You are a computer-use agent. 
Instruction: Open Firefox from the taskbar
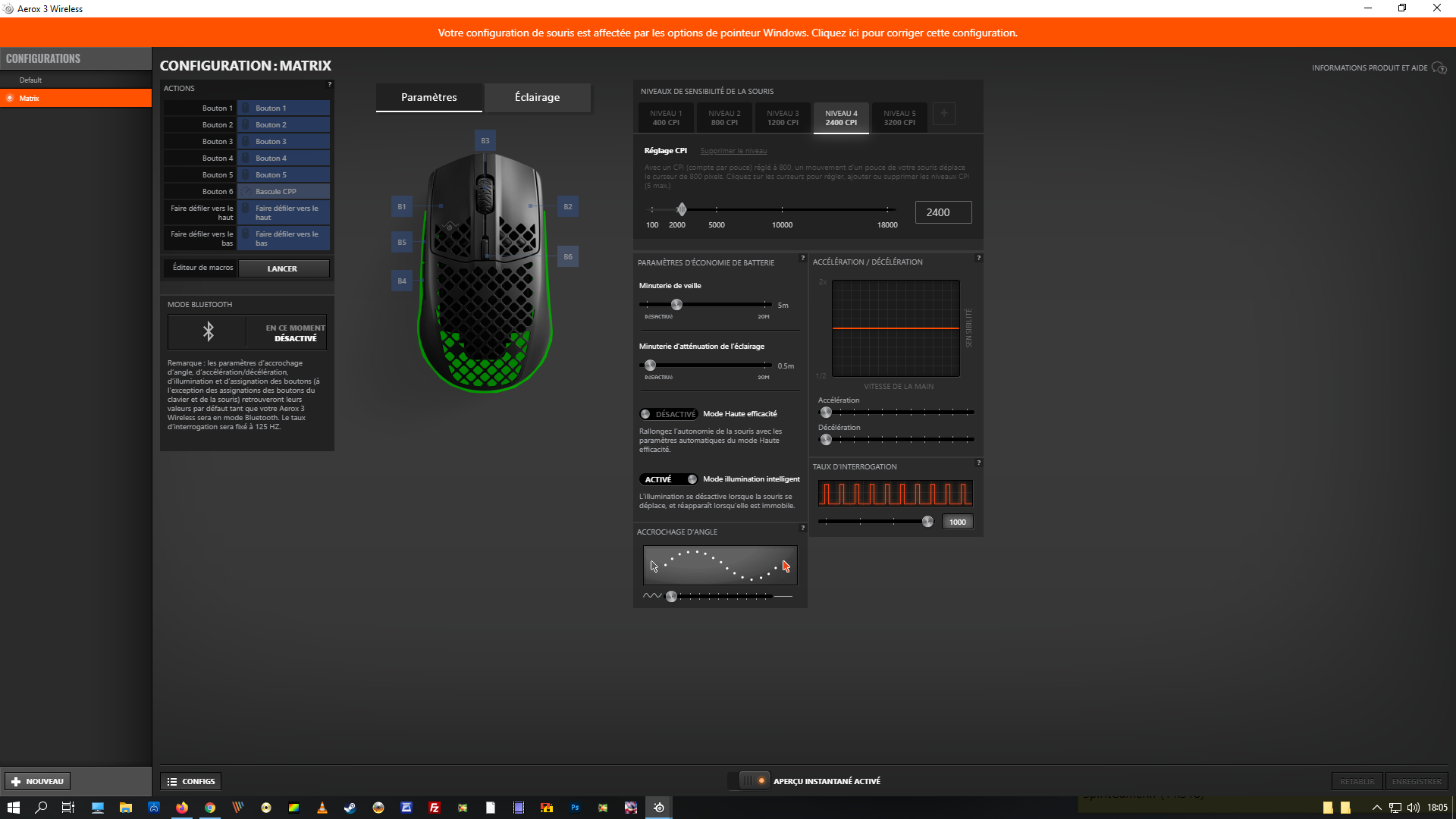click(x=182, y=808)
